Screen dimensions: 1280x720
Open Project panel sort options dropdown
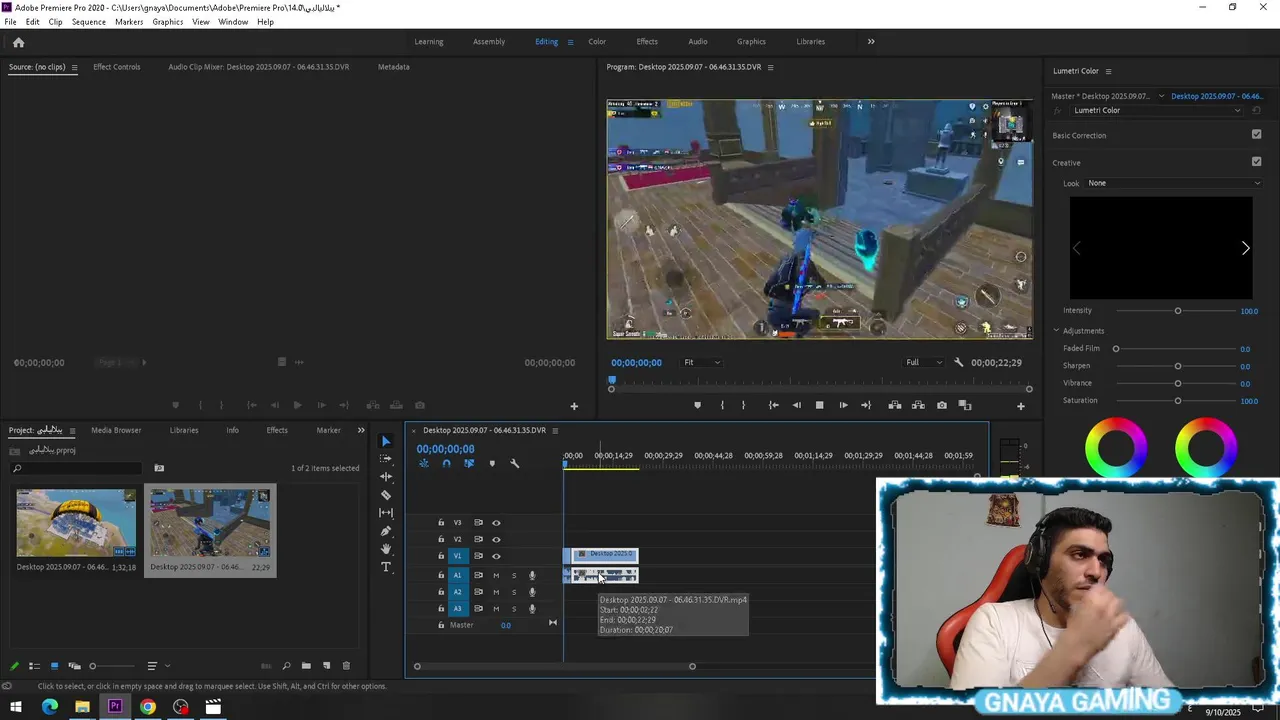158,666
